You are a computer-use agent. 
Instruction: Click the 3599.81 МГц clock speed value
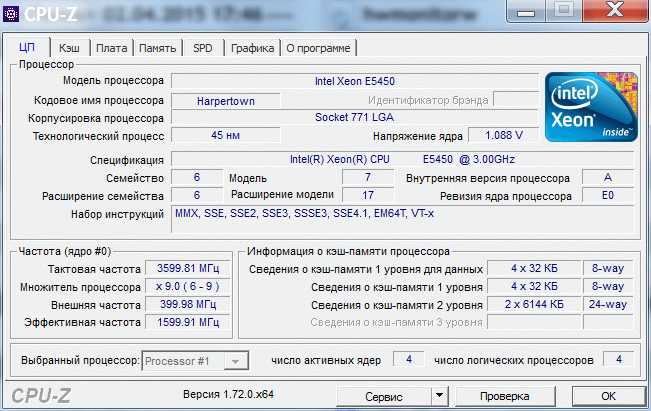188,269
